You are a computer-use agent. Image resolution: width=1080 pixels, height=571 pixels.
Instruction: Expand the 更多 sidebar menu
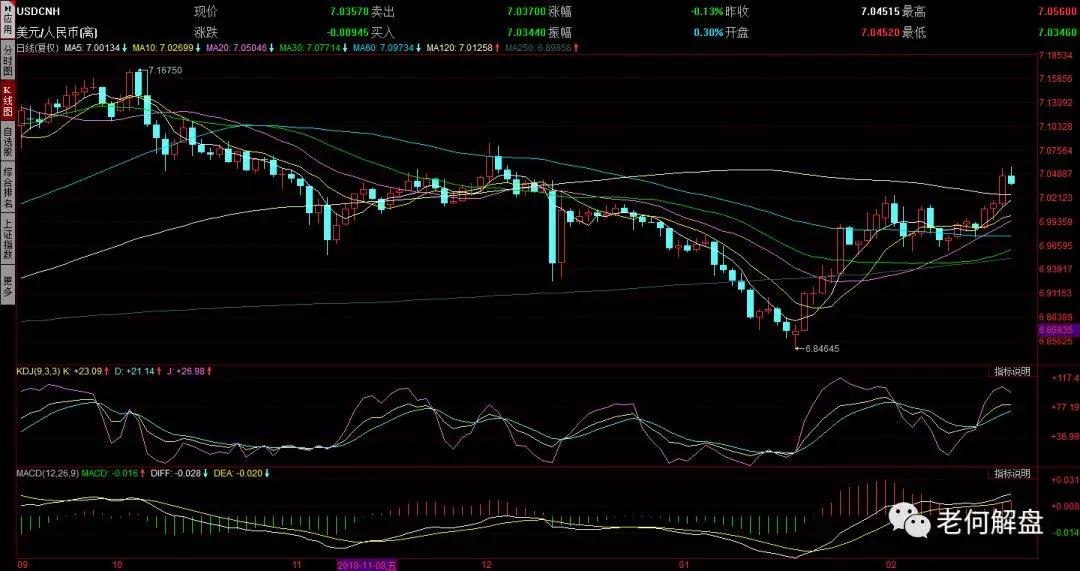[7, 286]
